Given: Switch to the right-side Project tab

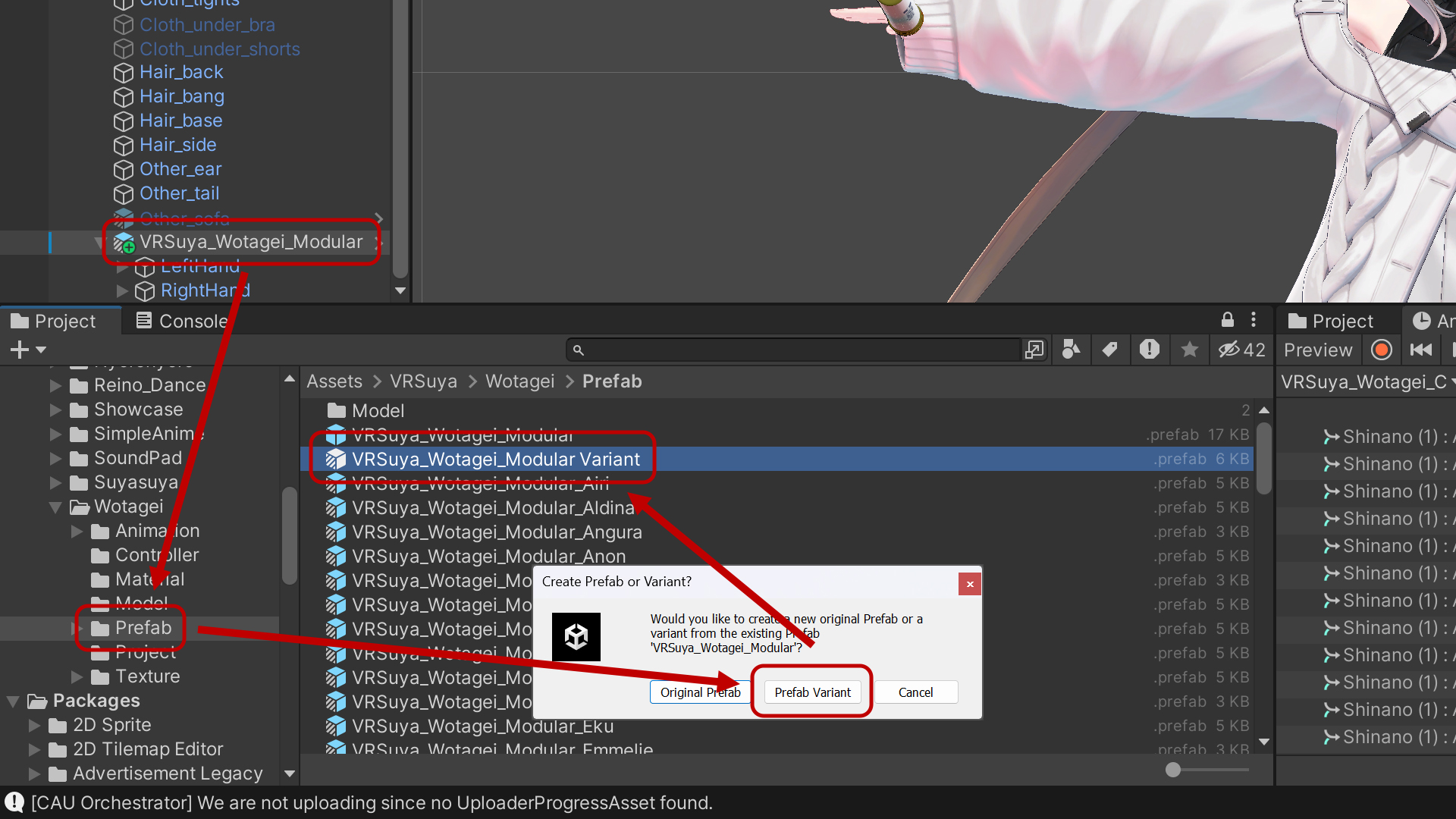Looking at the screenshot, I should [1331, 321].
